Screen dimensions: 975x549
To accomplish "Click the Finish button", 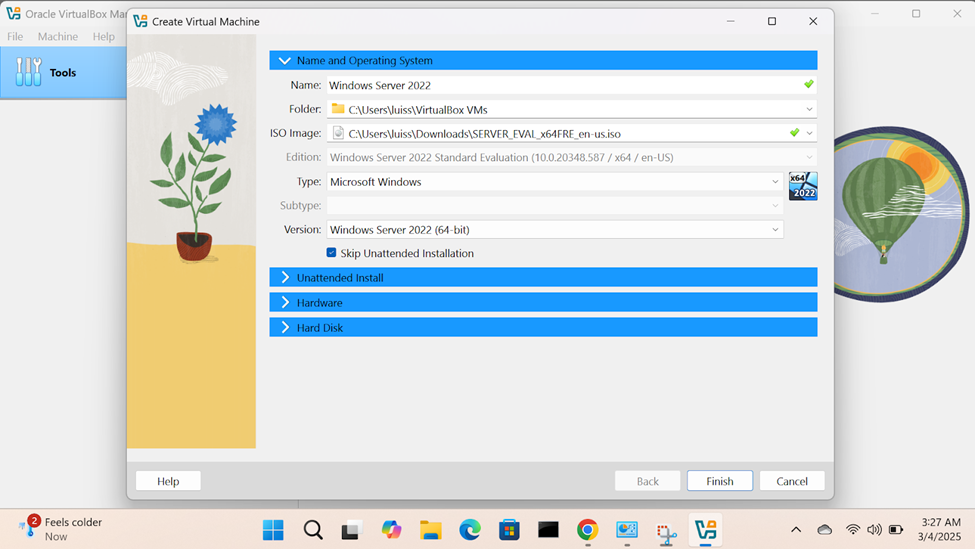I will point(719,481).
